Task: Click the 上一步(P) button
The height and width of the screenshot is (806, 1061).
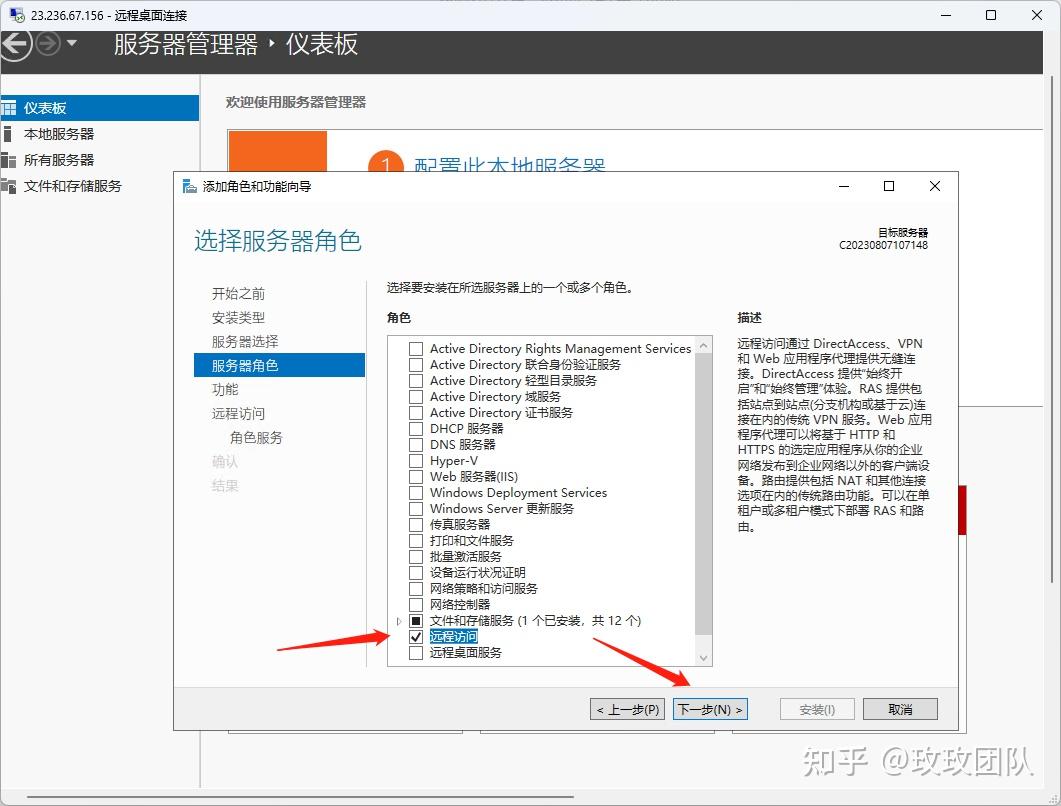Action: [x=626, y=708]
